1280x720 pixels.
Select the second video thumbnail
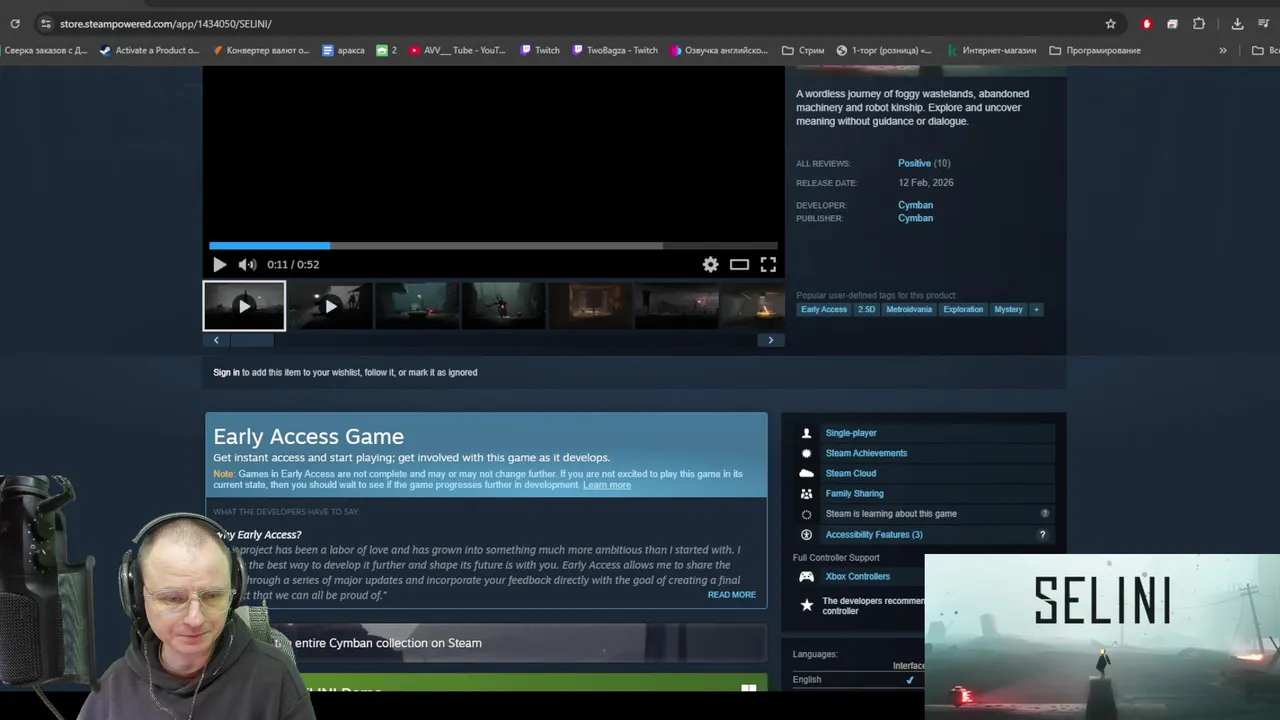tap(330, 306)
